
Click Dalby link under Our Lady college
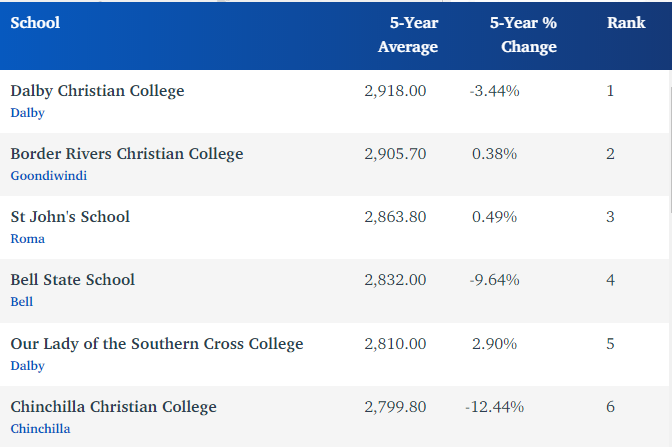click(x=27, y=366)
